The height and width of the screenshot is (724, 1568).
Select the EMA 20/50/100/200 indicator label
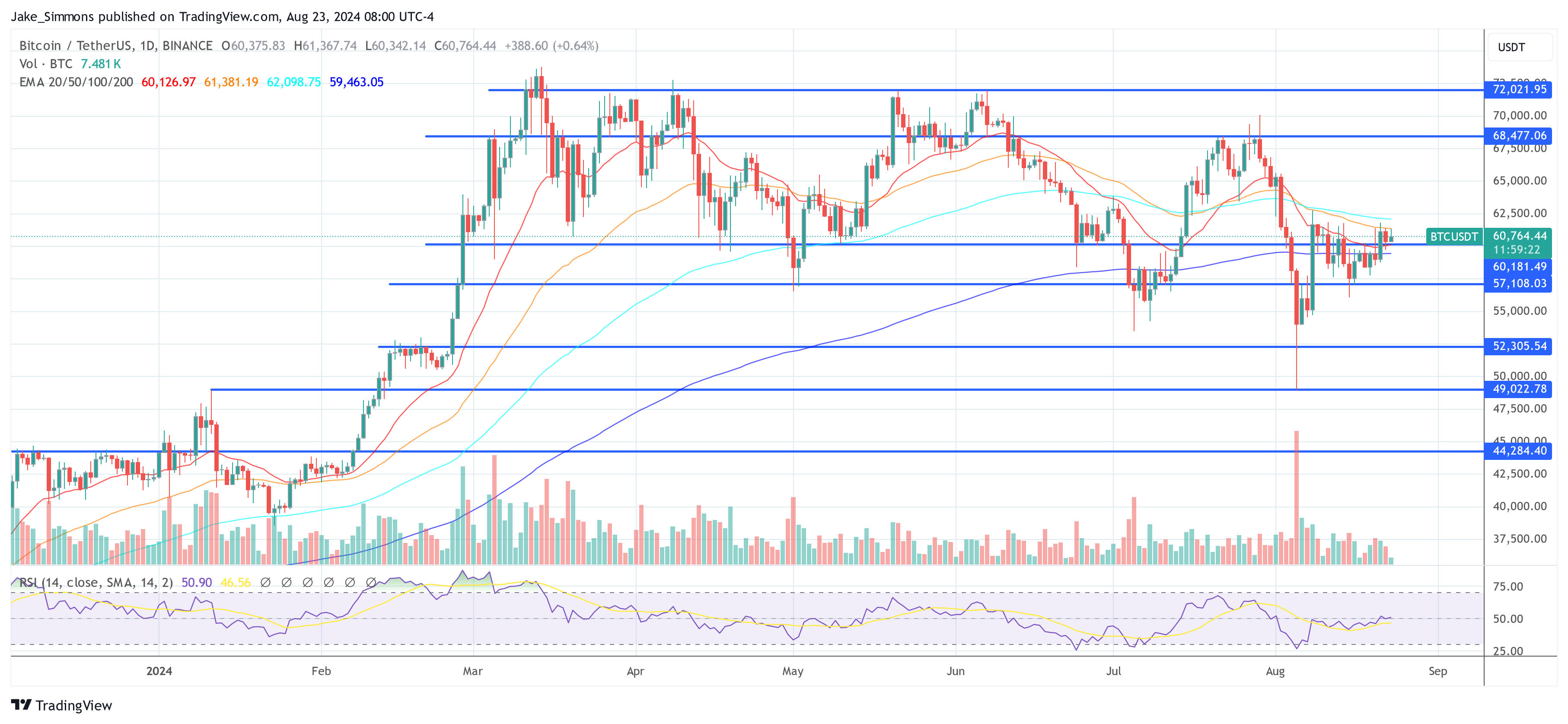76,82
